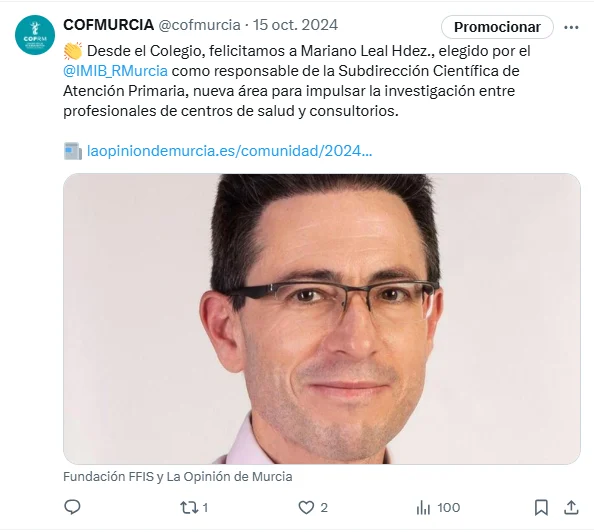Bookmark this tweet

click(x=541, y=507)
